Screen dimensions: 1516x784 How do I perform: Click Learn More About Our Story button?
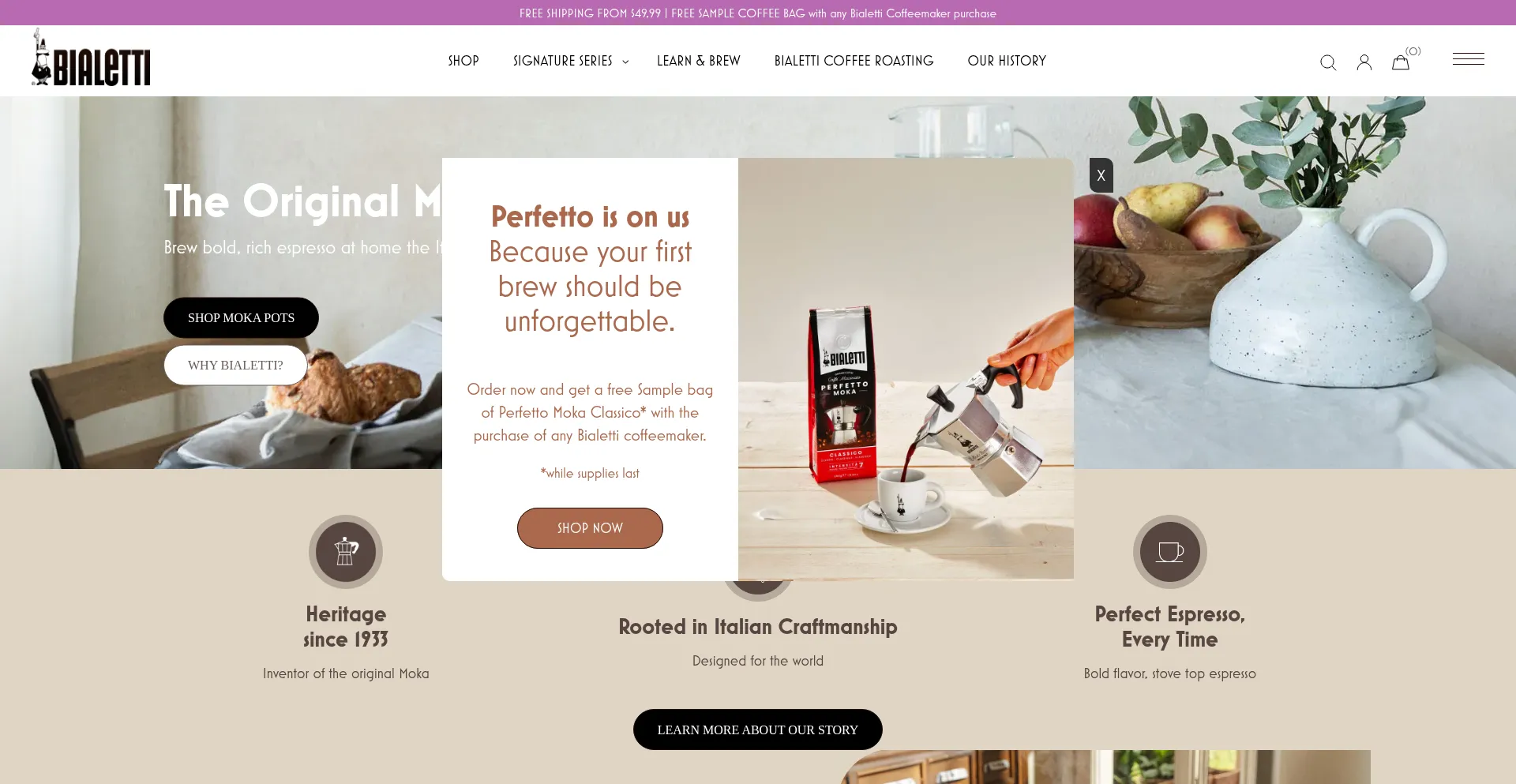click(x=758, y=730)
